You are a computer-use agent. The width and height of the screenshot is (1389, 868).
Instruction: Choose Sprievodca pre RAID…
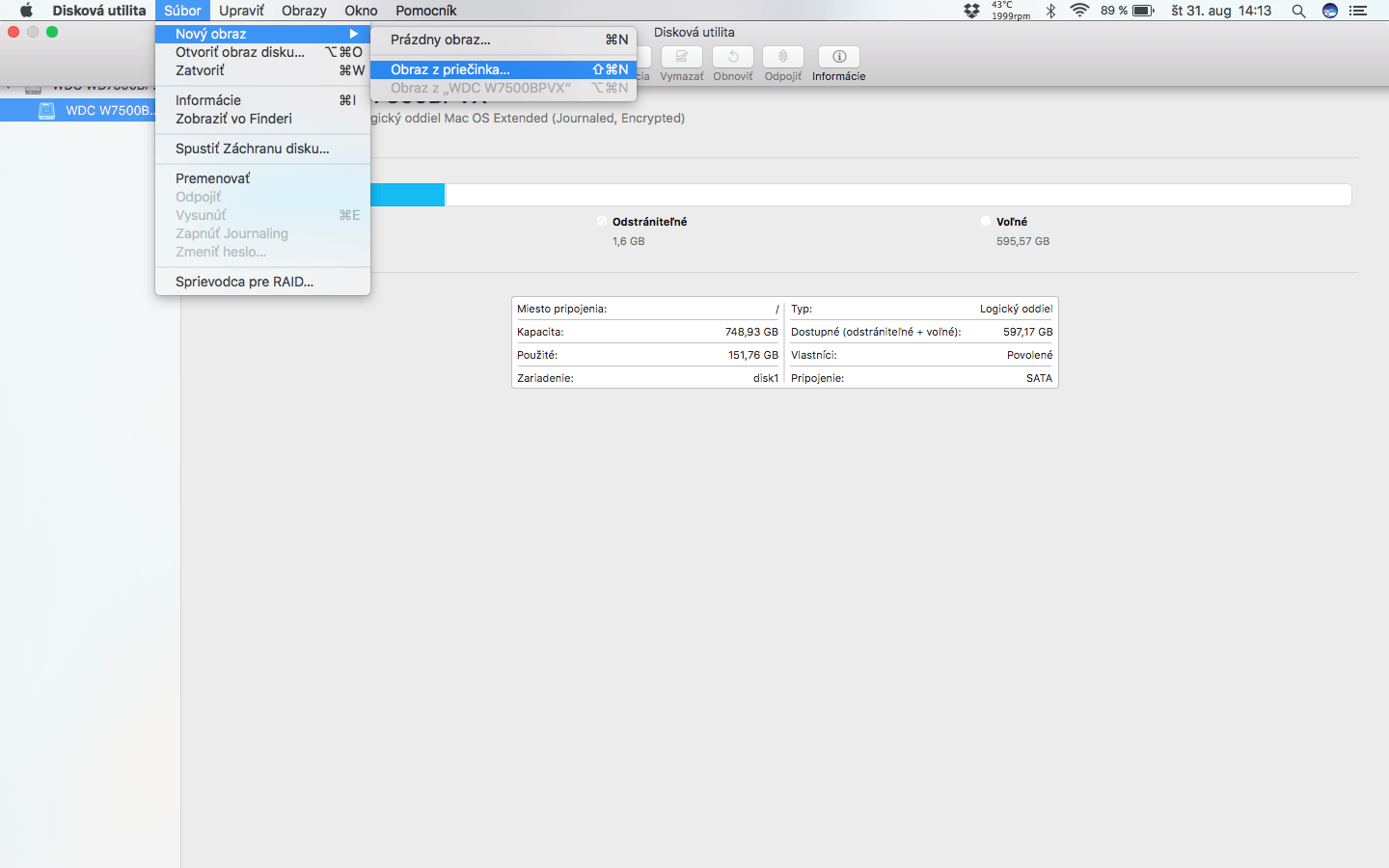point(262,282)
